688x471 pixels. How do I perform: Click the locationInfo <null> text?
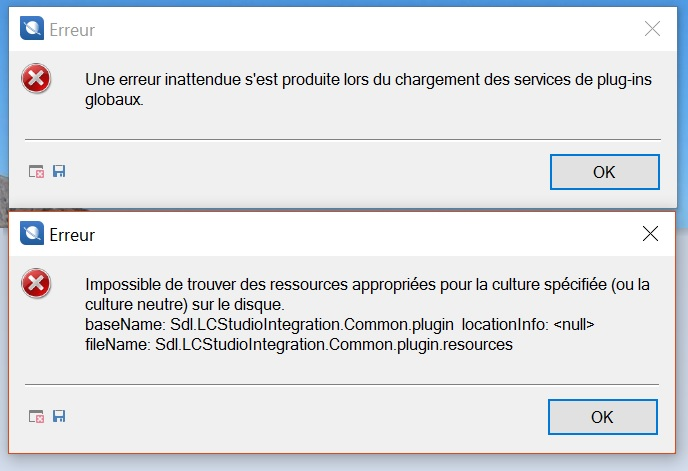pos(528,324)
